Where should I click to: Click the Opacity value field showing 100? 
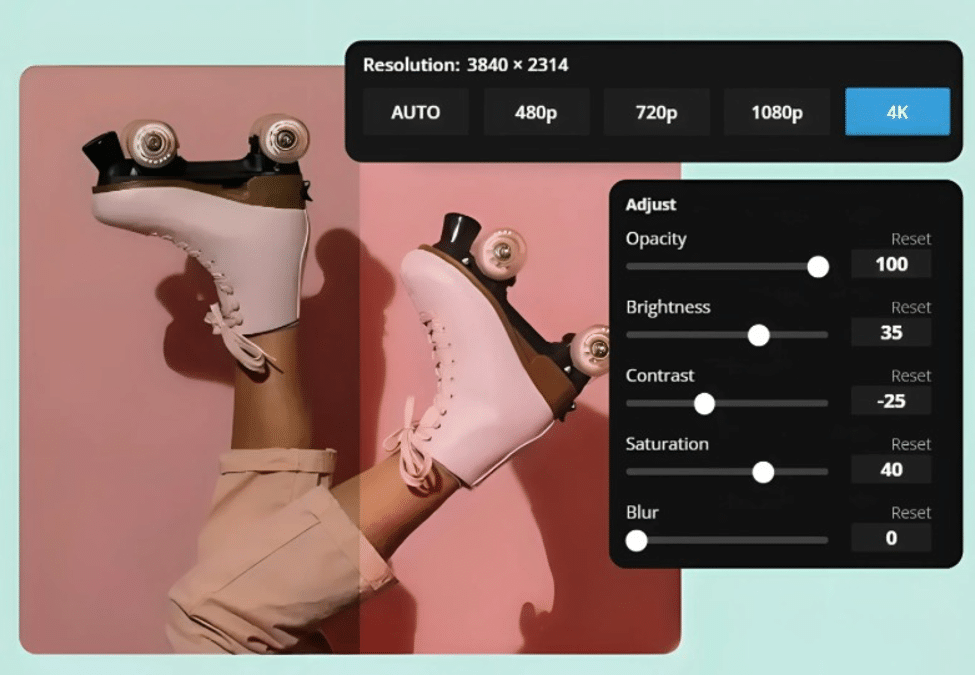892,264
